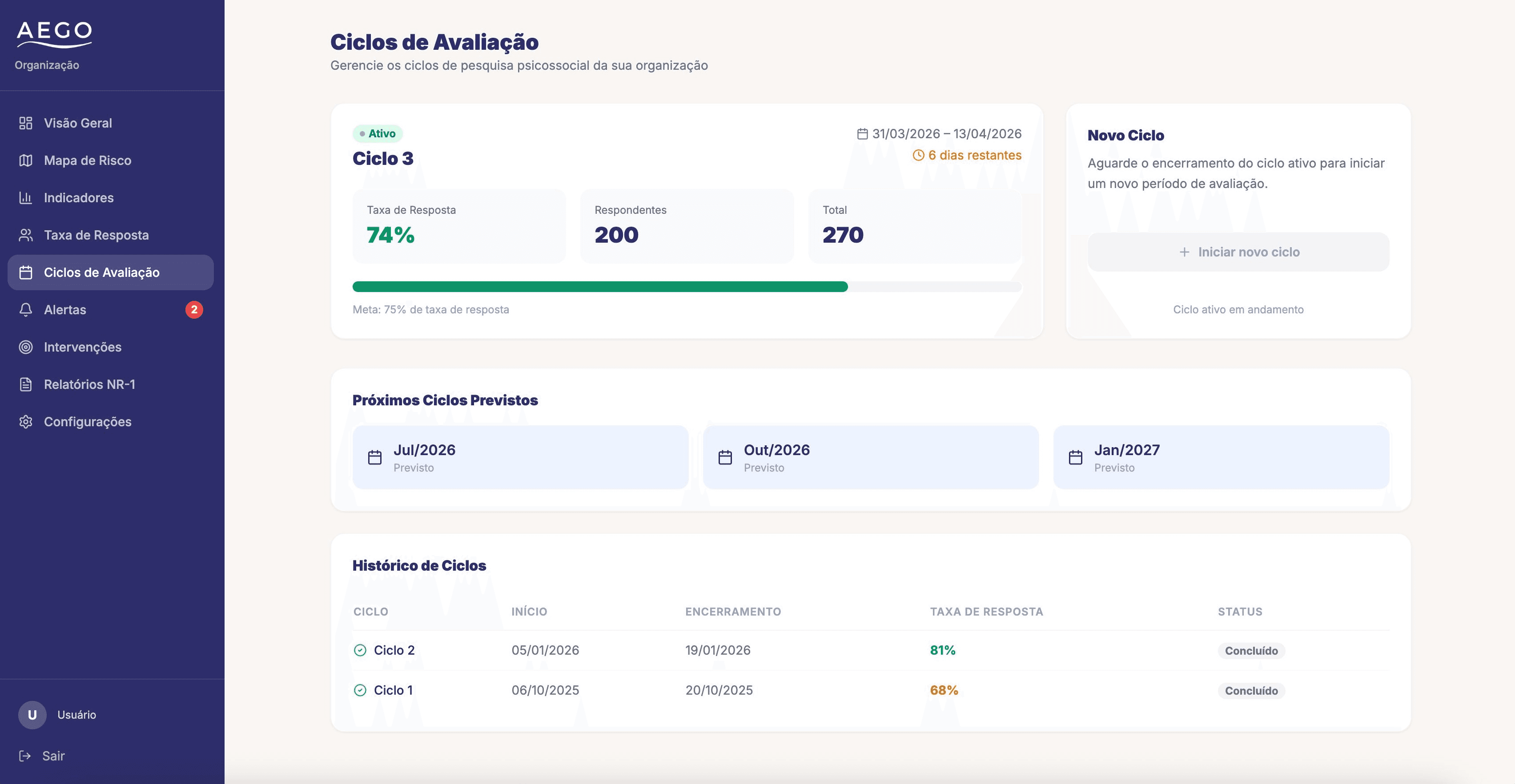Image resolution: width=1515 pixels, height=784 pixels.
Task: Click the Intervenções target icon
Action: 25,347
